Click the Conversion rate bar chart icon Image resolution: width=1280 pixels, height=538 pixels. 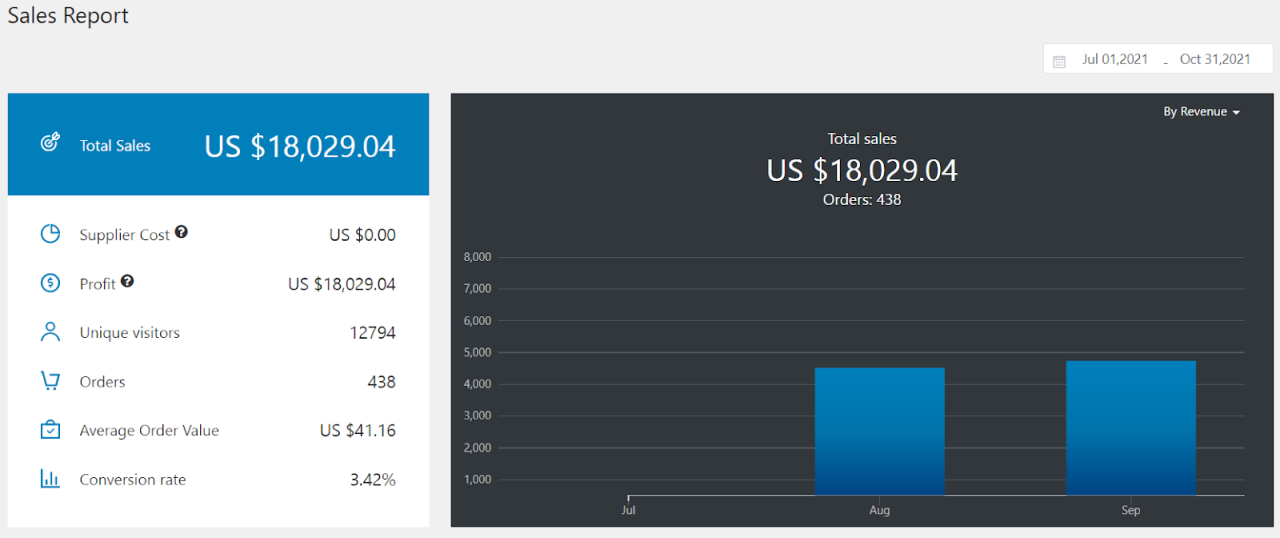pos(50,479)
